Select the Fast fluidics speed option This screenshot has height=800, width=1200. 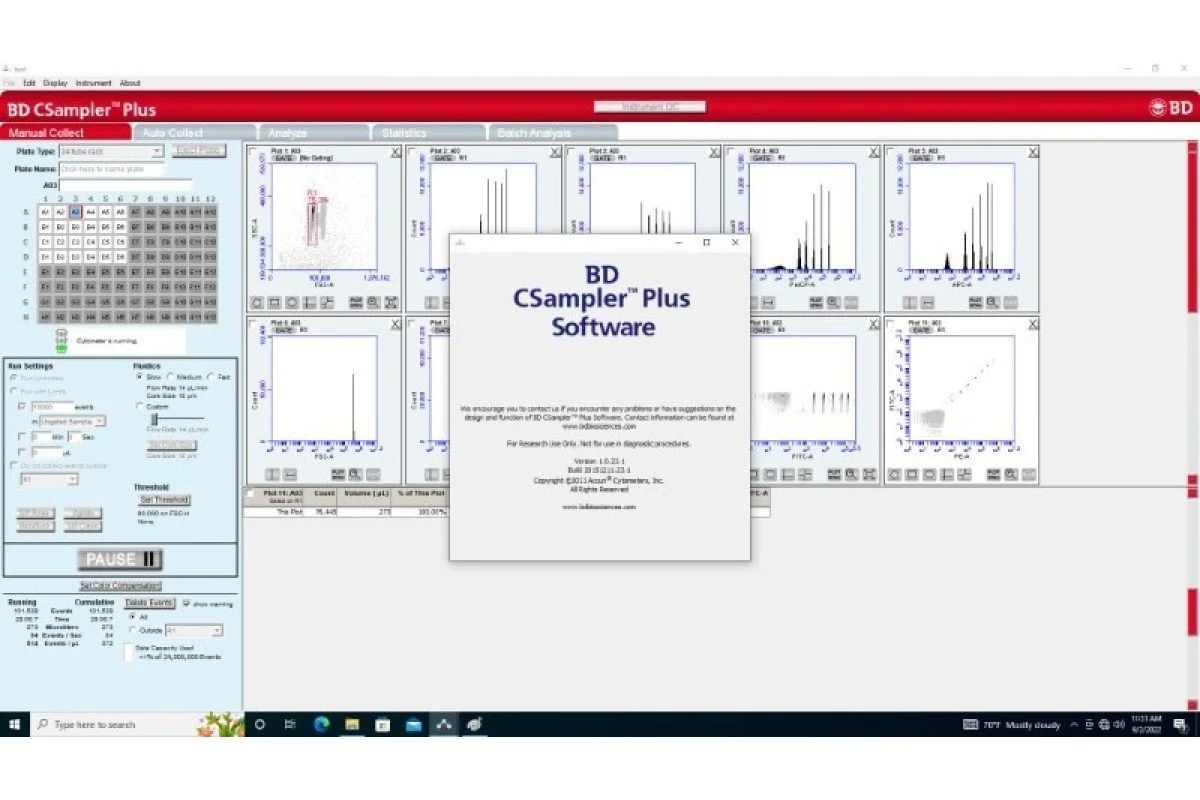click(210, 377)
